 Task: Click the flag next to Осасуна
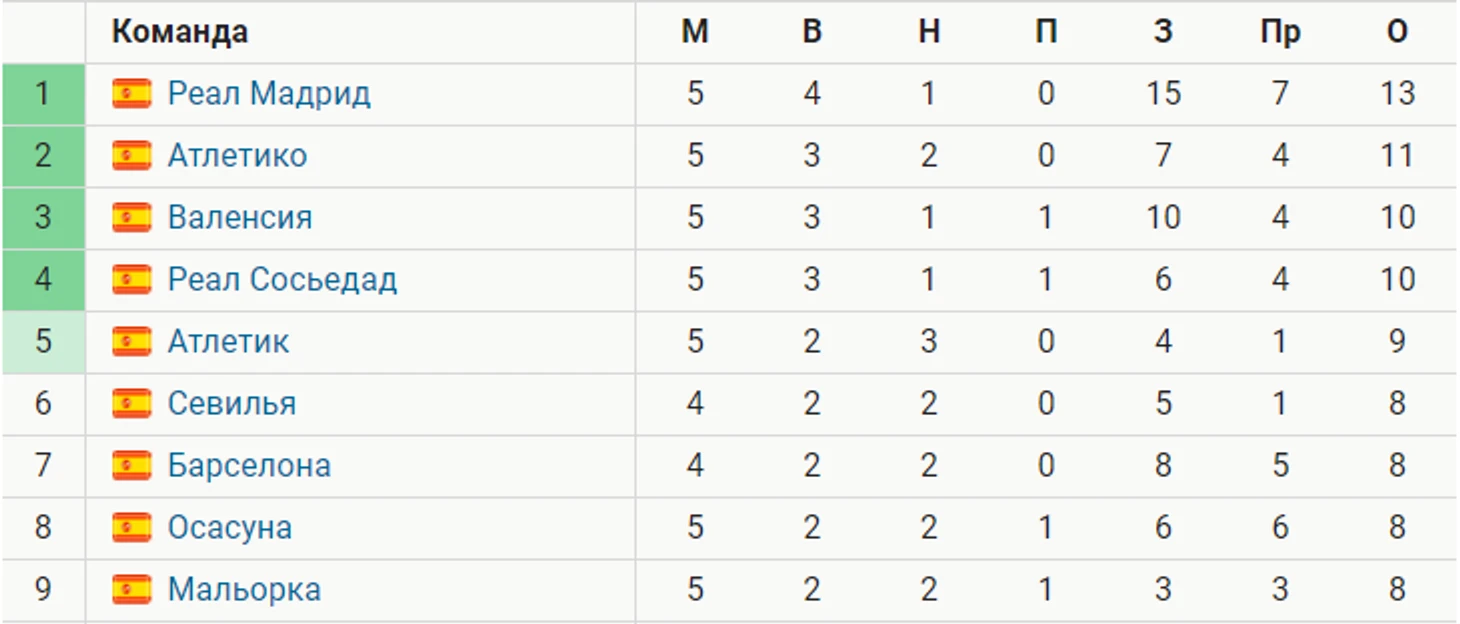click(x=131, y=528)
